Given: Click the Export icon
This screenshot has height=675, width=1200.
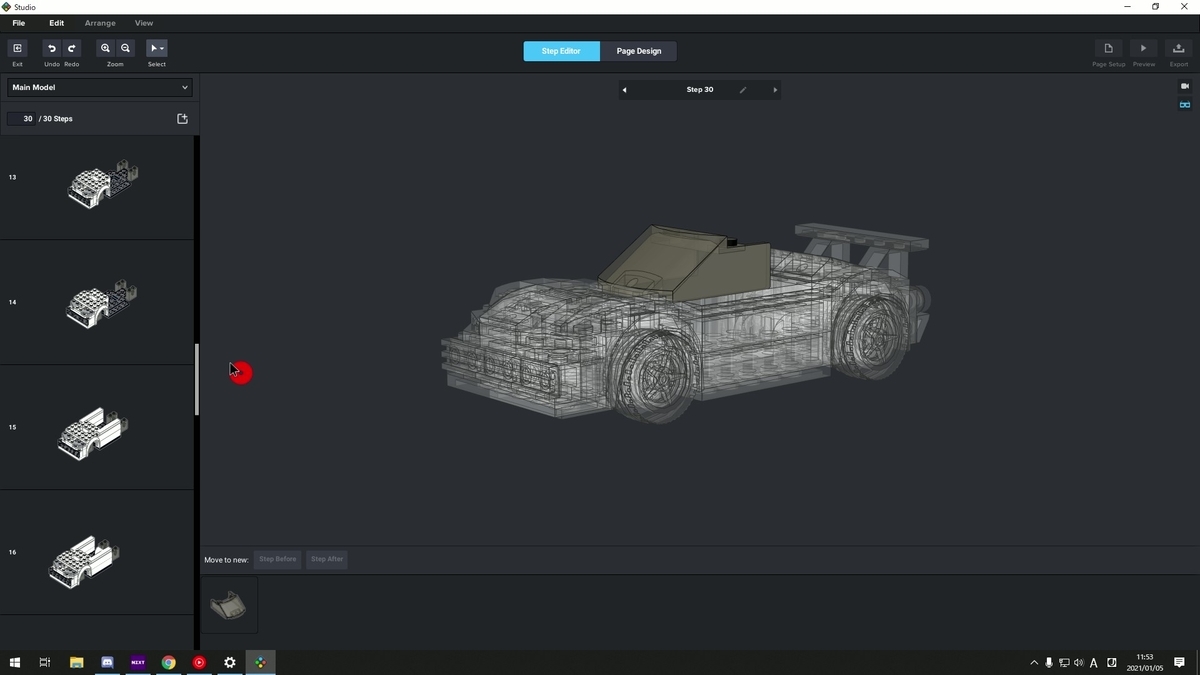Looking at the screenshot, I should coord(1179,48).
